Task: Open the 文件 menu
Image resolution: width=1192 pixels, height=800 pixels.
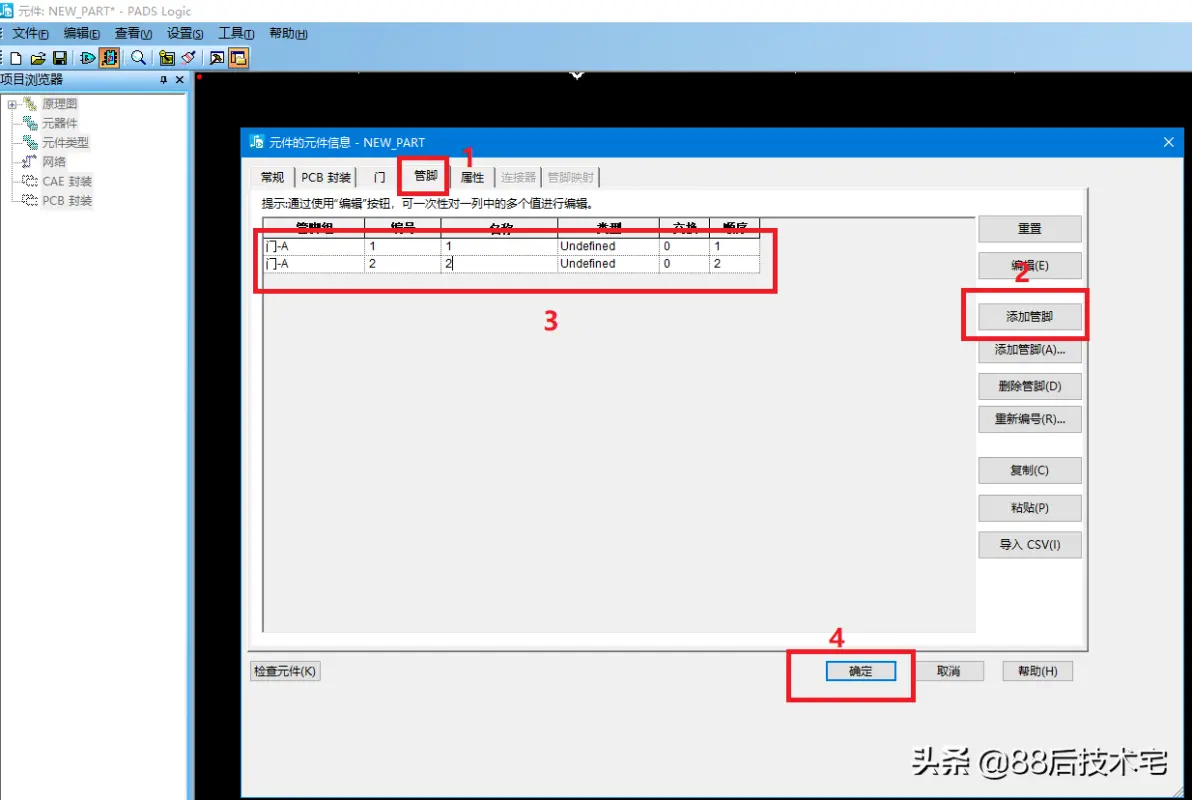Action: point(30,33)
